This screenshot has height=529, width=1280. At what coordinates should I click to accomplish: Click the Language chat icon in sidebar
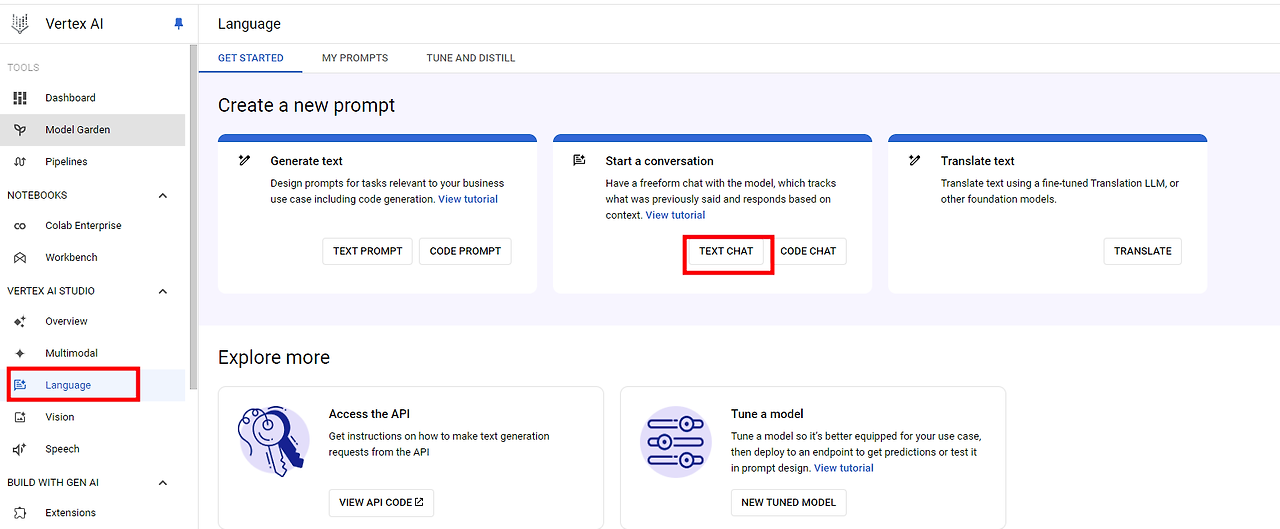(20, 385)
